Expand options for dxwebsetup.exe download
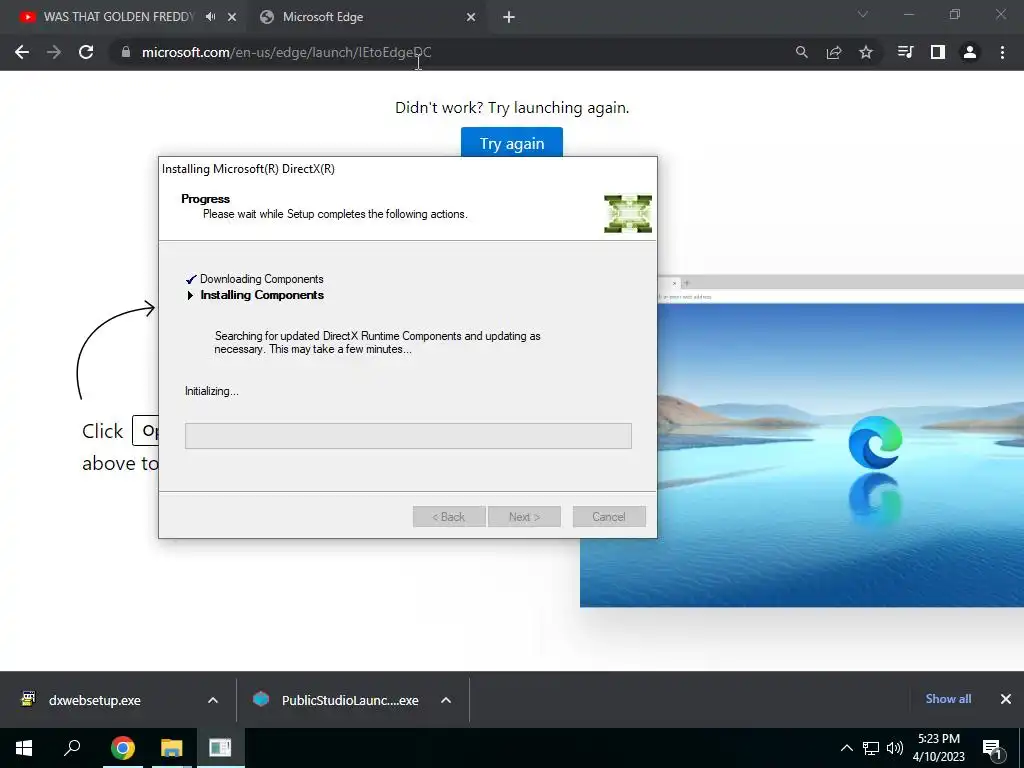1024x768 pixels. tap(213, 700)
